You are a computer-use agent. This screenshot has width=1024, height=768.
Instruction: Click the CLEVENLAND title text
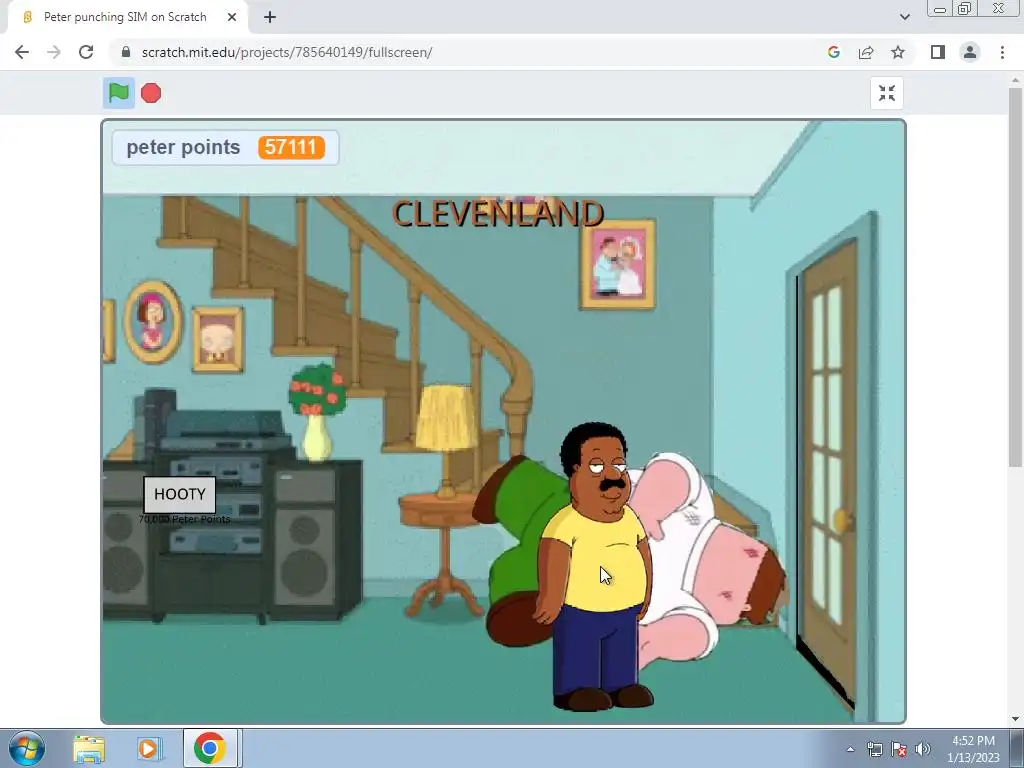(498, 214)
